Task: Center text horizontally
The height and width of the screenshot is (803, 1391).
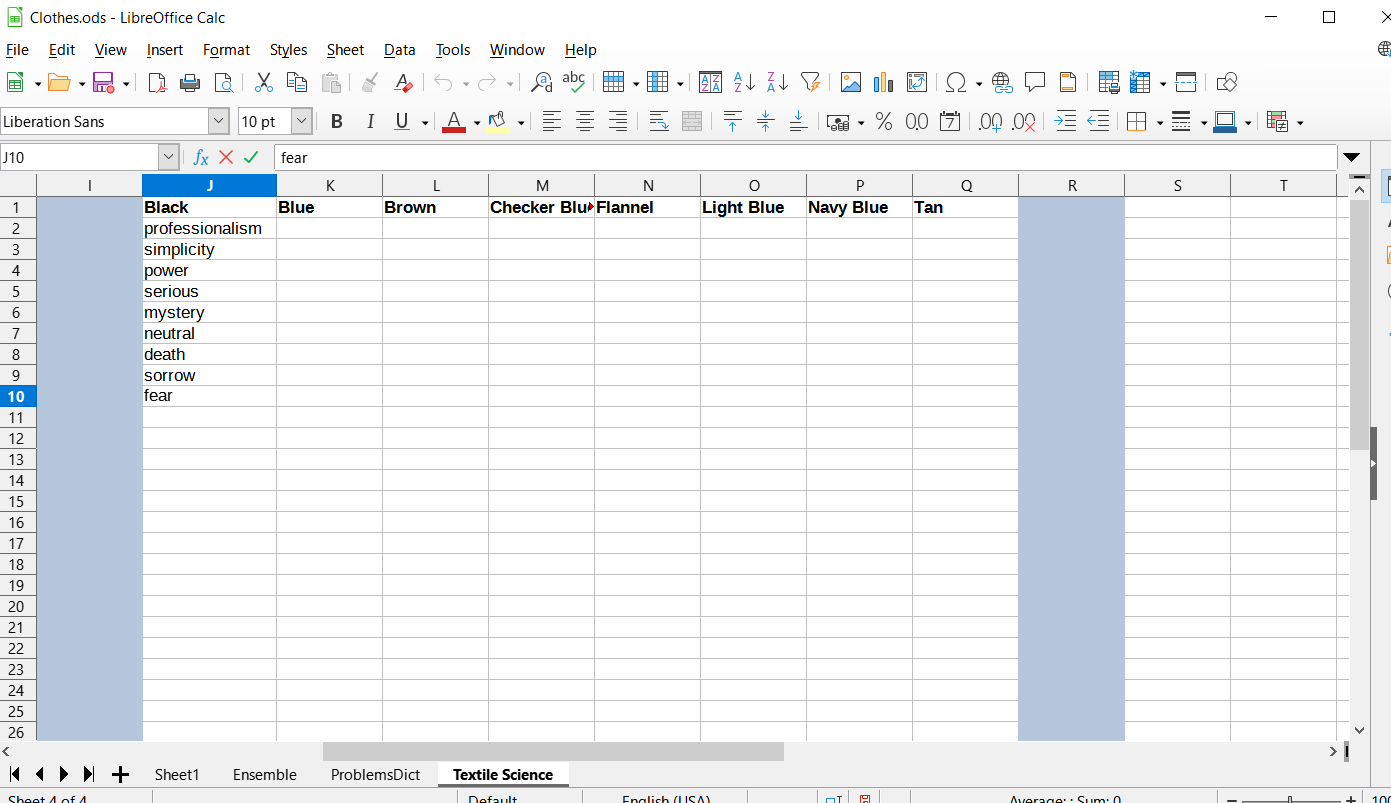Action: [x=585, y=122]
